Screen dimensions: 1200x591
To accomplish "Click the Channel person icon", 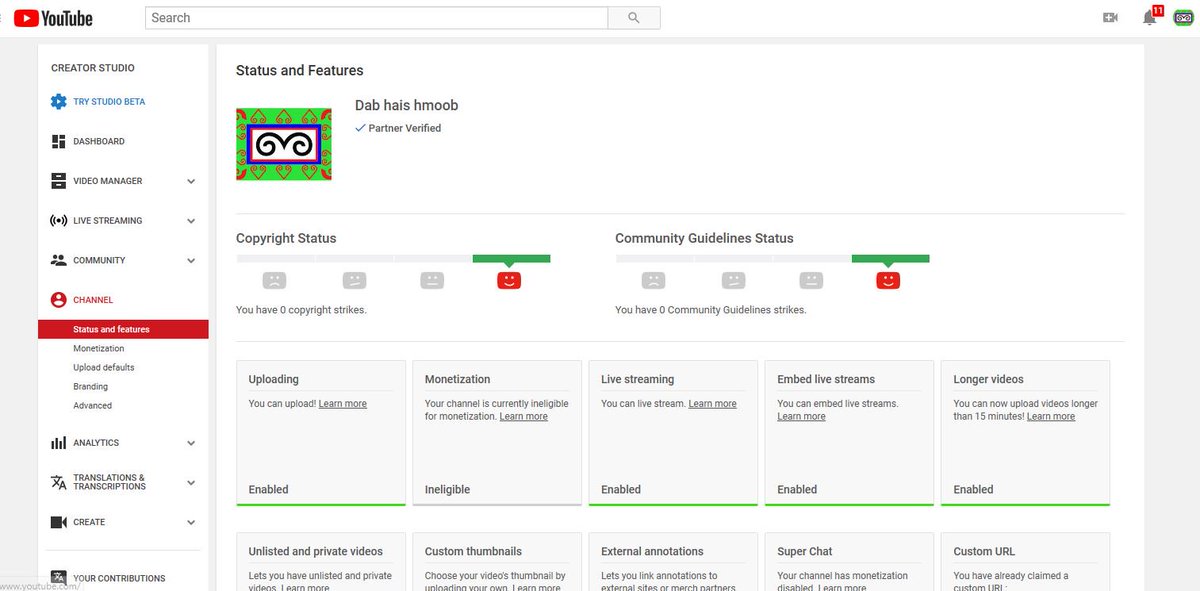I will point(58,300).
